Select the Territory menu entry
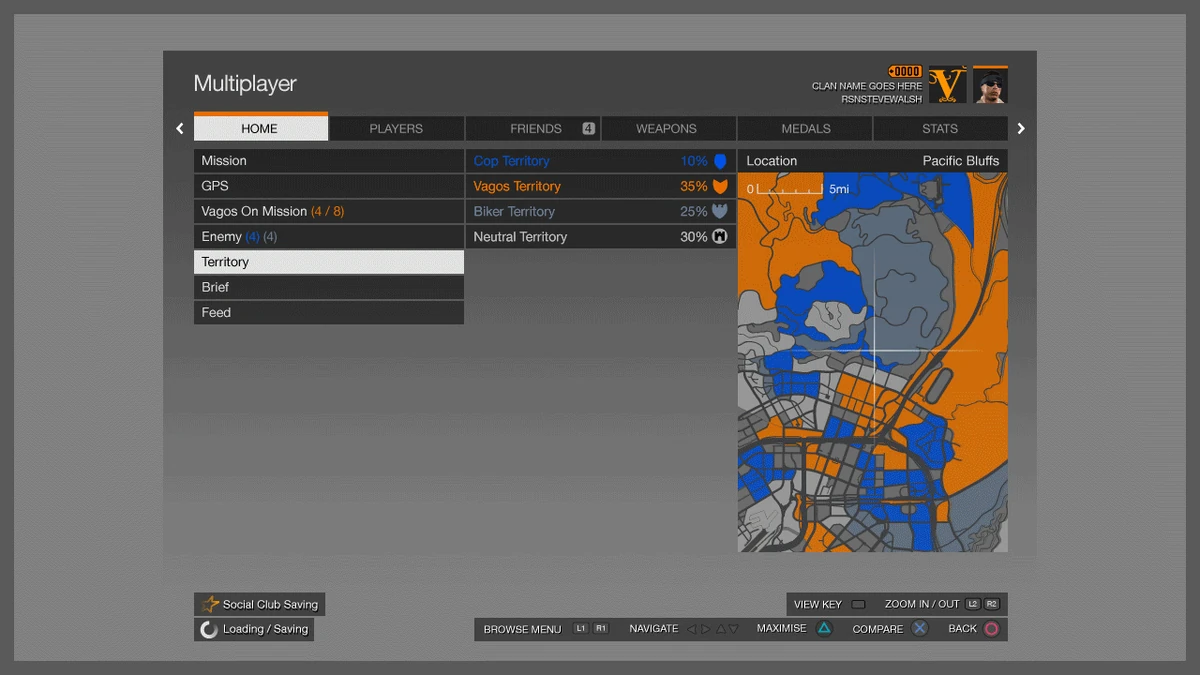The width and height of the screenshot is (1200, 675). point(329,261)
